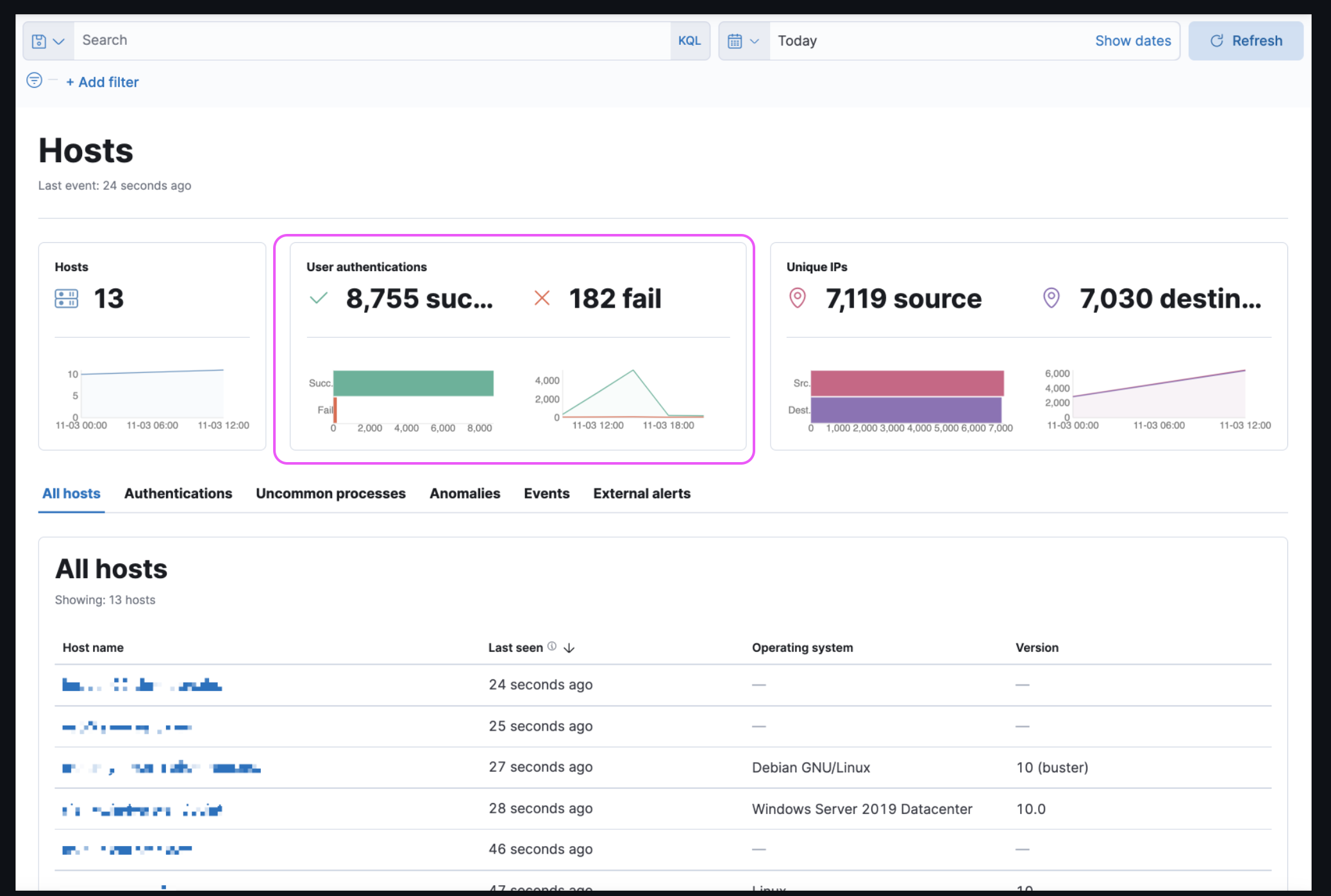Screen dimensions: 1331x896
Task: Open the Debian GNU/Linux host link
Action: [x=161, y=768]
